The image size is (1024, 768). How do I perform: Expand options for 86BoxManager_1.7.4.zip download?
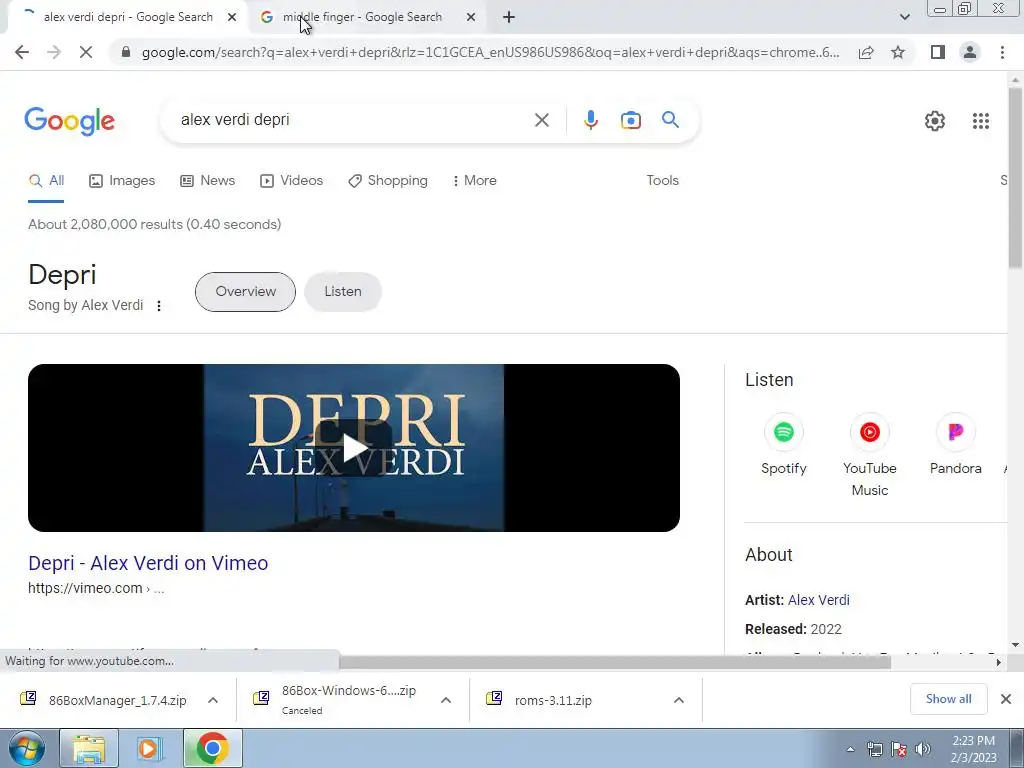click(x=213, y=700)
